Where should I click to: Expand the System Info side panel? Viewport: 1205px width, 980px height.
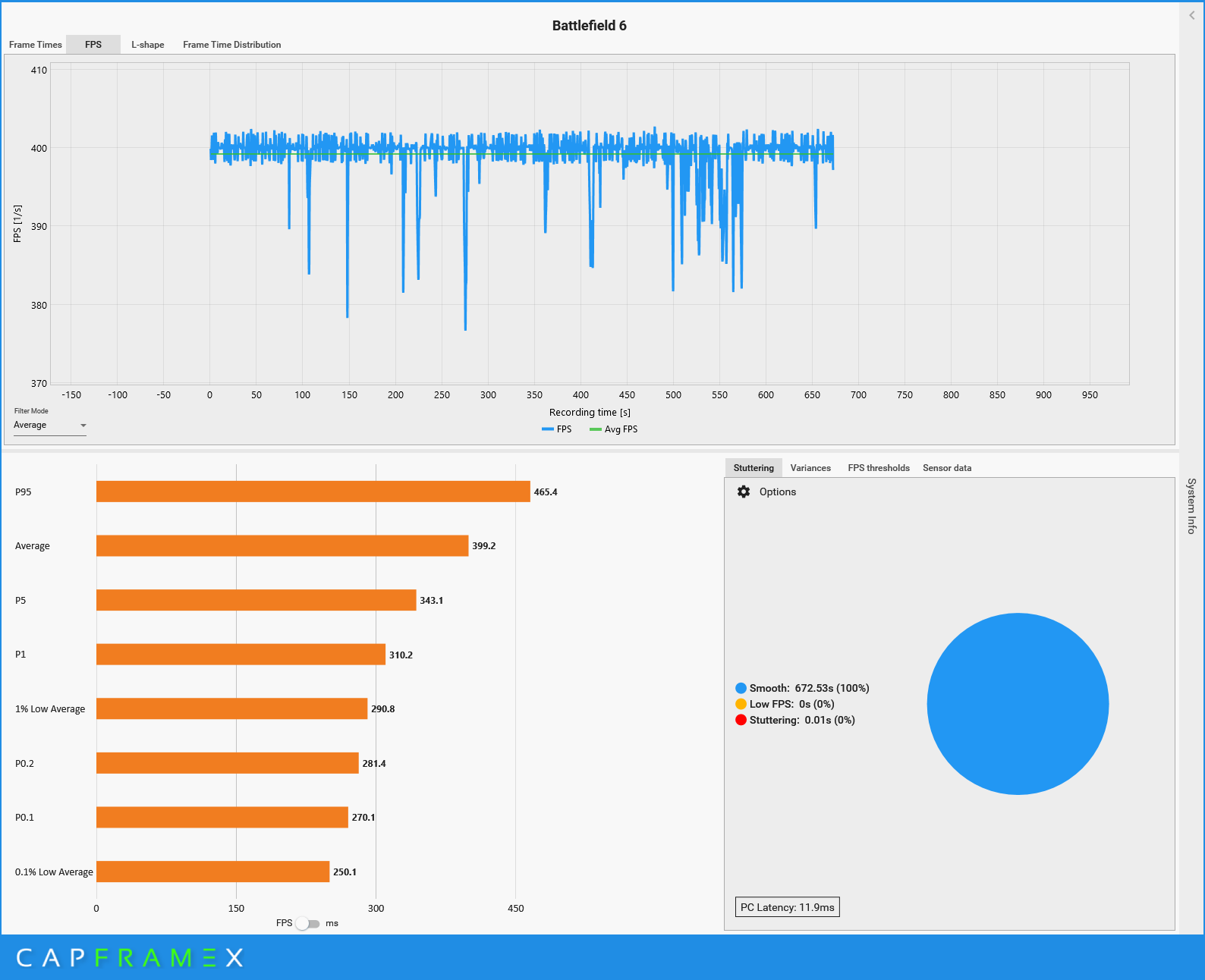[1191, 506]
